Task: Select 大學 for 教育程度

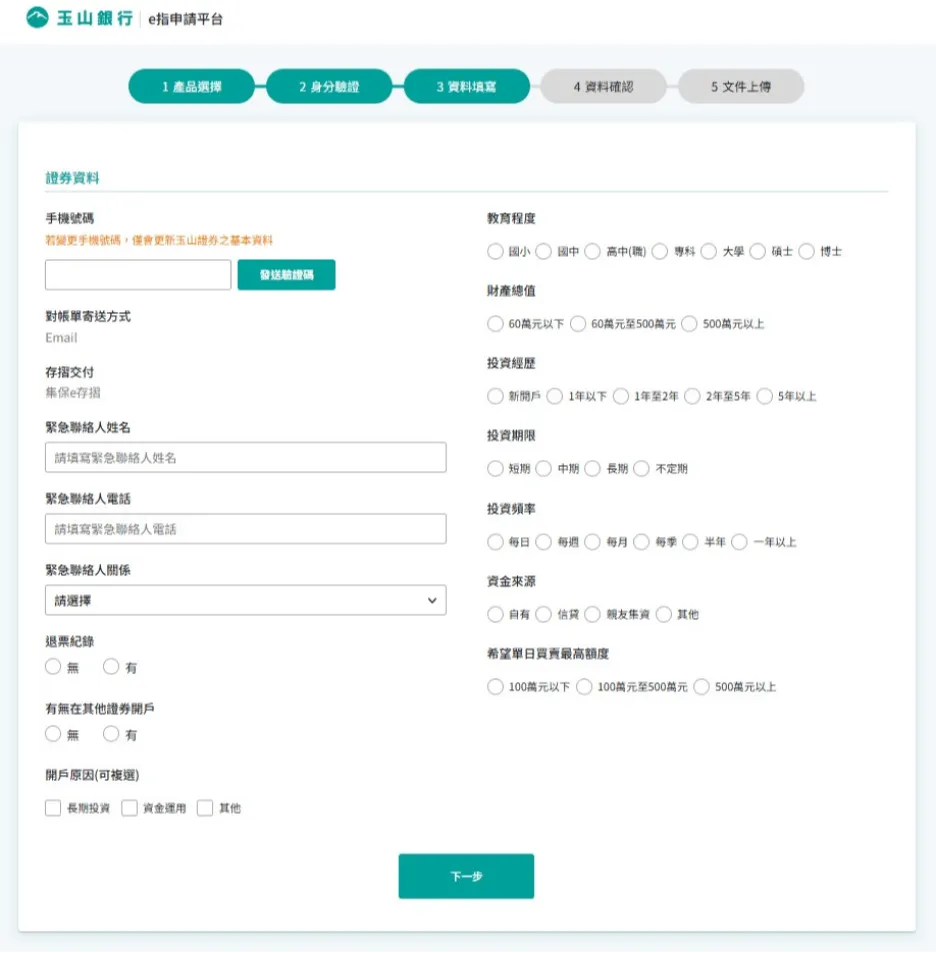Action: coord(709,252)
